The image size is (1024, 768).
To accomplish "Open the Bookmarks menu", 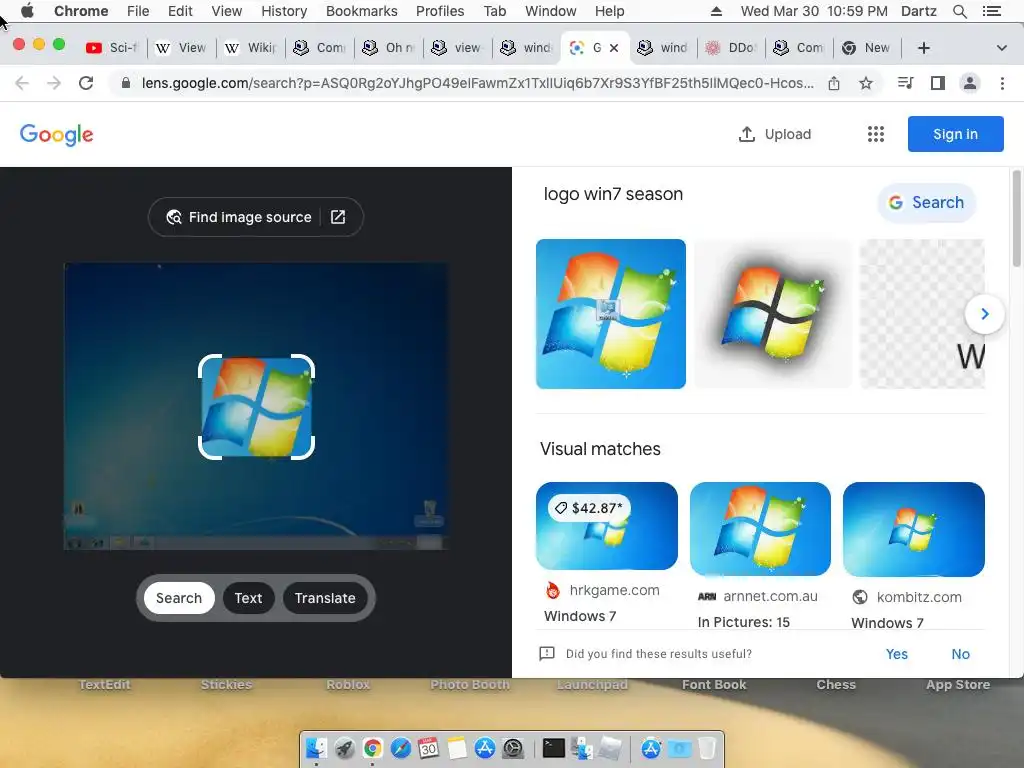I will tap(362, 11).
